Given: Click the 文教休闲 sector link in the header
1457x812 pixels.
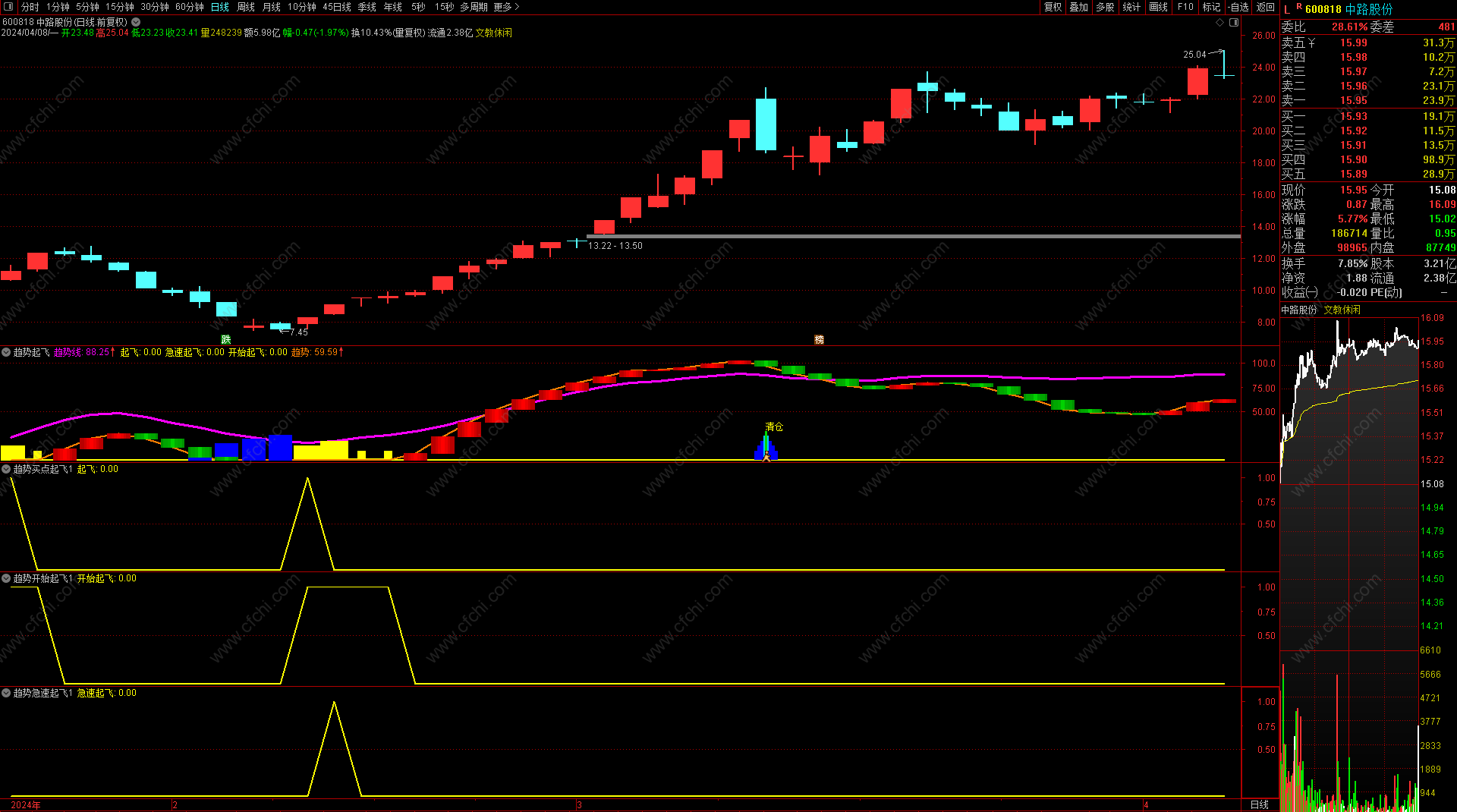Looking at the screenshot, I should [x=494, y=33].
